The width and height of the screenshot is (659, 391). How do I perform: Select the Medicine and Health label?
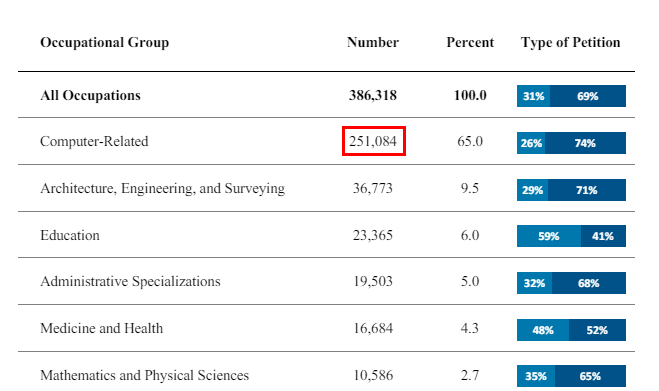101,328
